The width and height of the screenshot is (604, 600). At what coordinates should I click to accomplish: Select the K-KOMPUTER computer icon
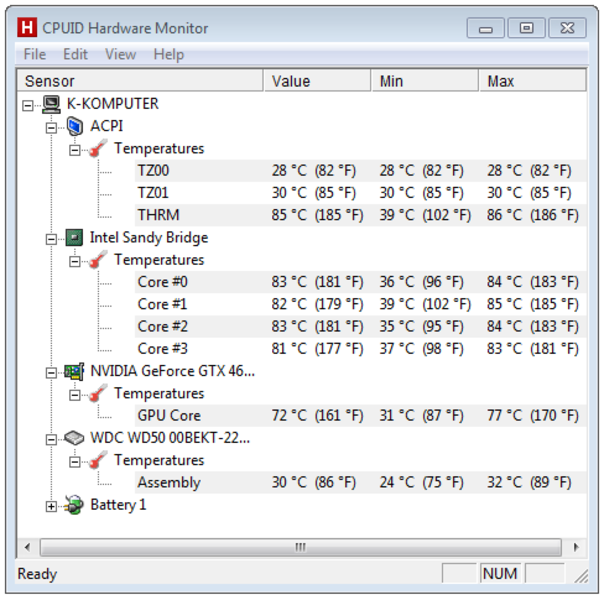51,104
